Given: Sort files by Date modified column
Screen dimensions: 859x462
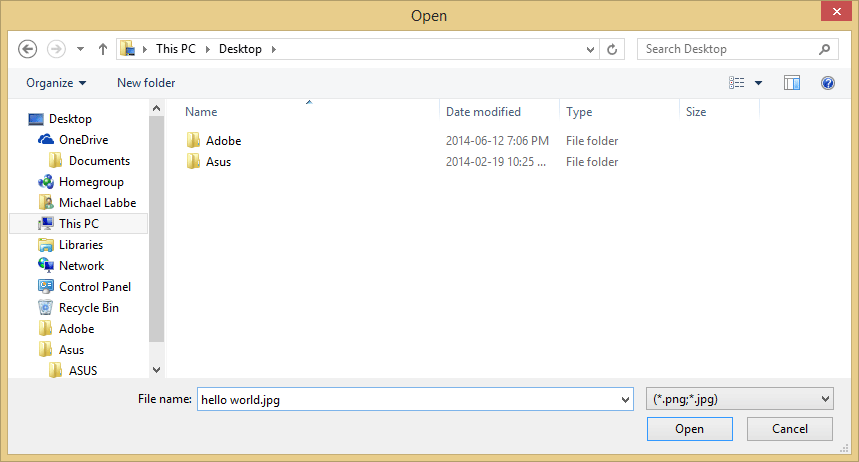Looking at the screenshot, I should [483, 112].
